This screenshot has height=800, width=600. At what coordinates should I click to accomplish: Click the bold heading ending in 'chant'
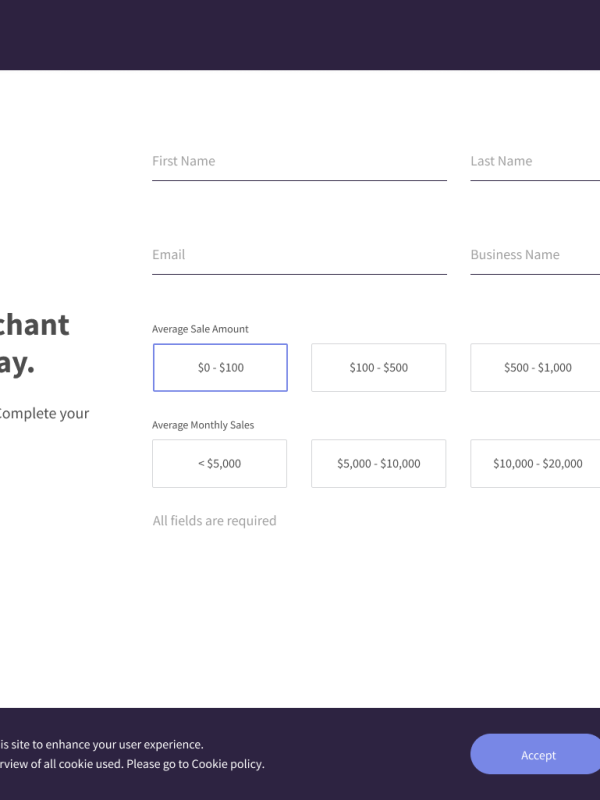tap(34, 325)
